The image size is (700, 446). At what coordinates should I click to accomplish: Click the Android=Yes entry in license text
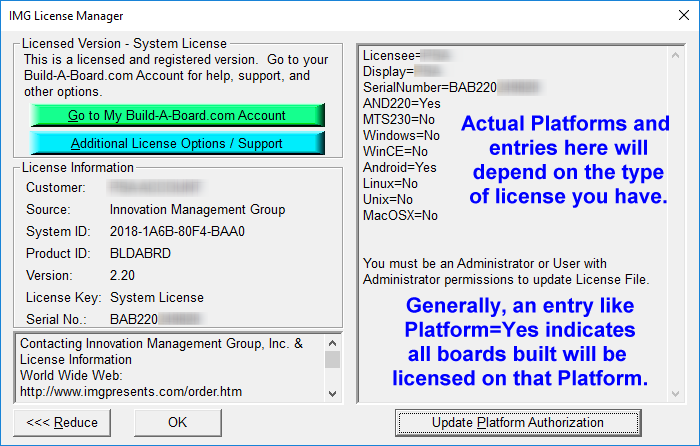[400, 167]
